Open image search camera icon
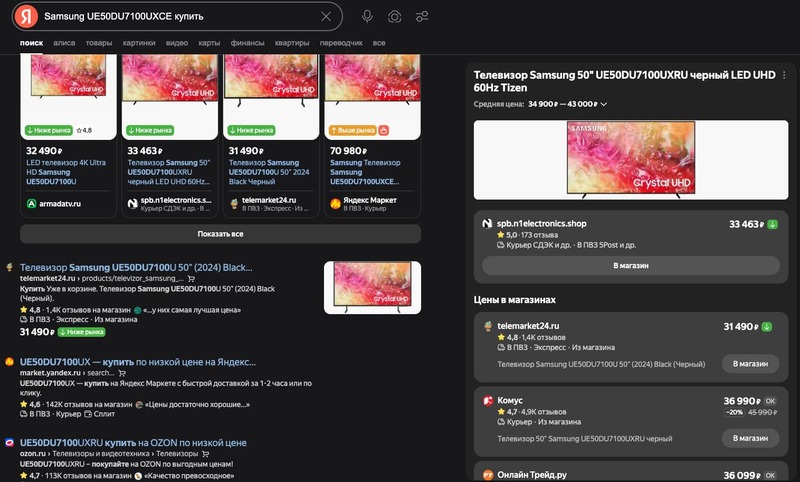Screen dimensions: 800x482 (x=395, y=16)
